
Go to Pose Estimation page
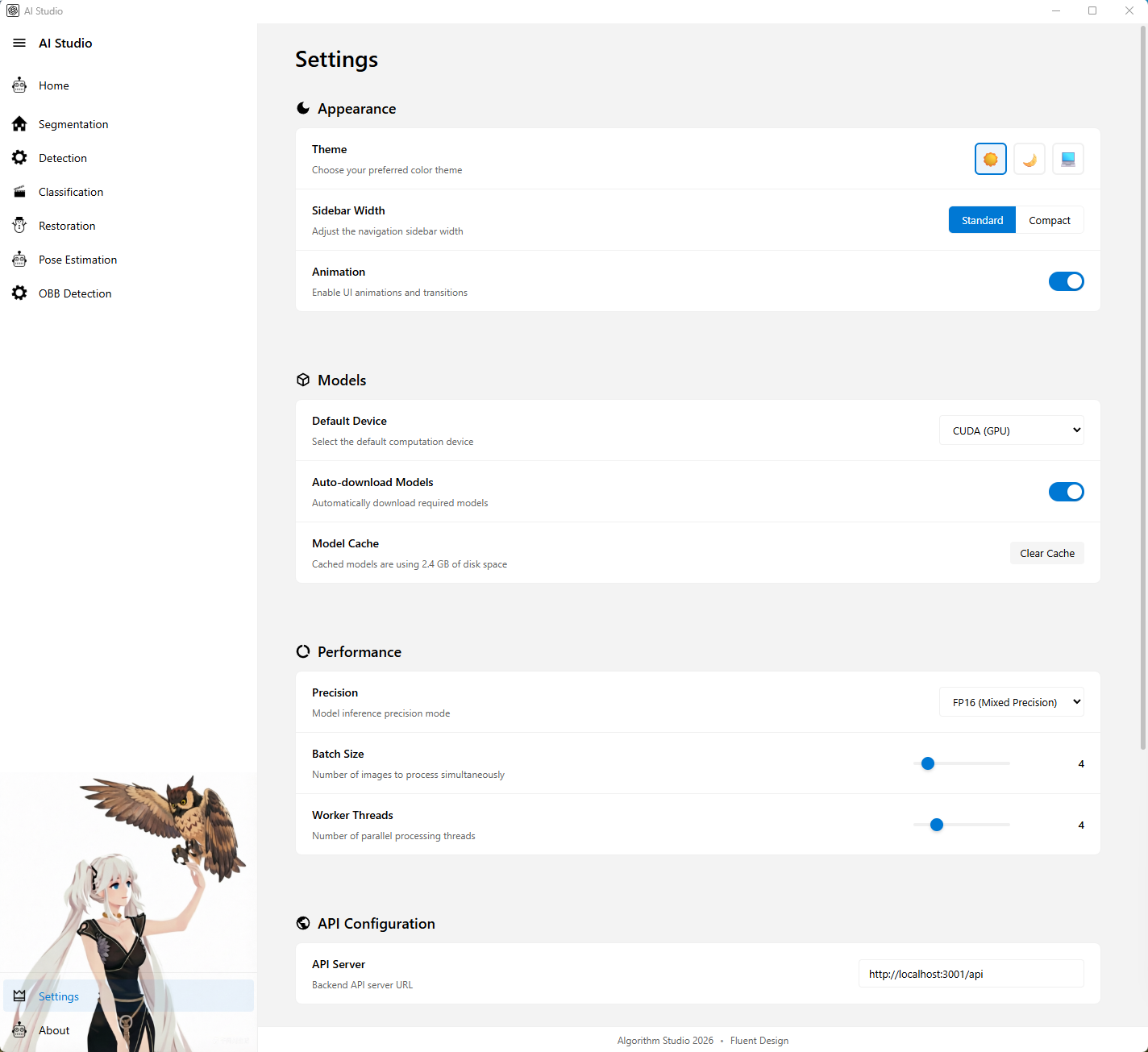click(x=77, y=260)
